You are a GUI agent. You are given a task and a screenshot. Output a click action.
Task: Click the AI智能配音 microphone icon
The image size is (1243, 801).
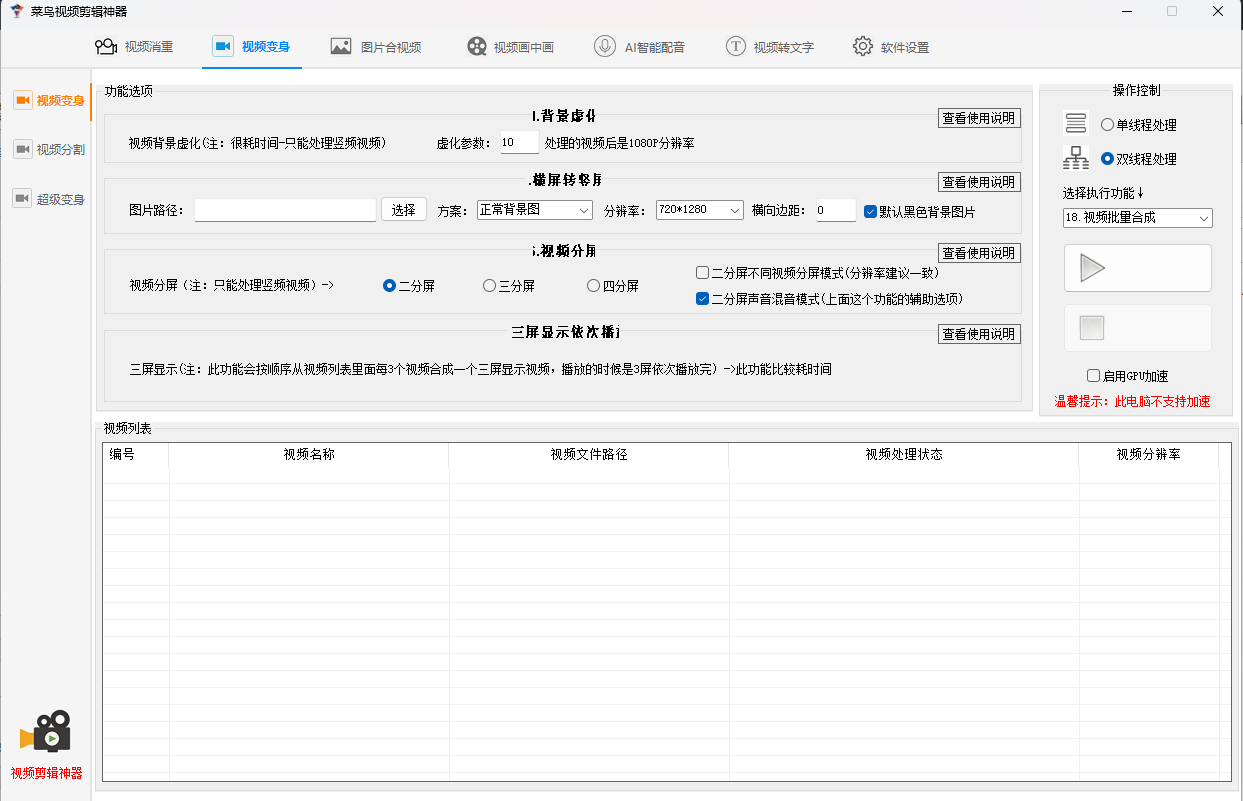tap(605, 47)
